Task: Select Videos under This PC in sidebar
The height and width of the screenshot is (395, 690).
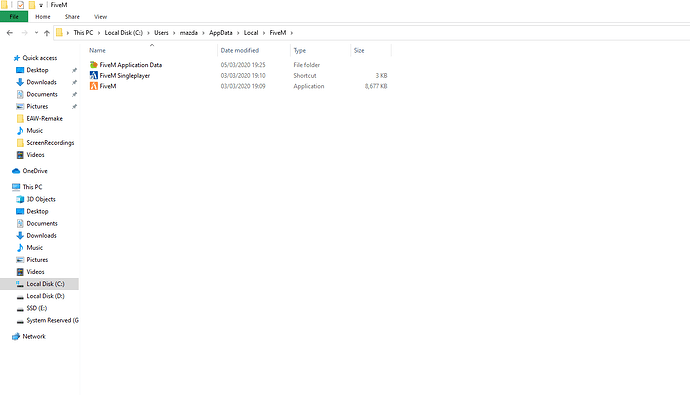Action: [35, 272]
